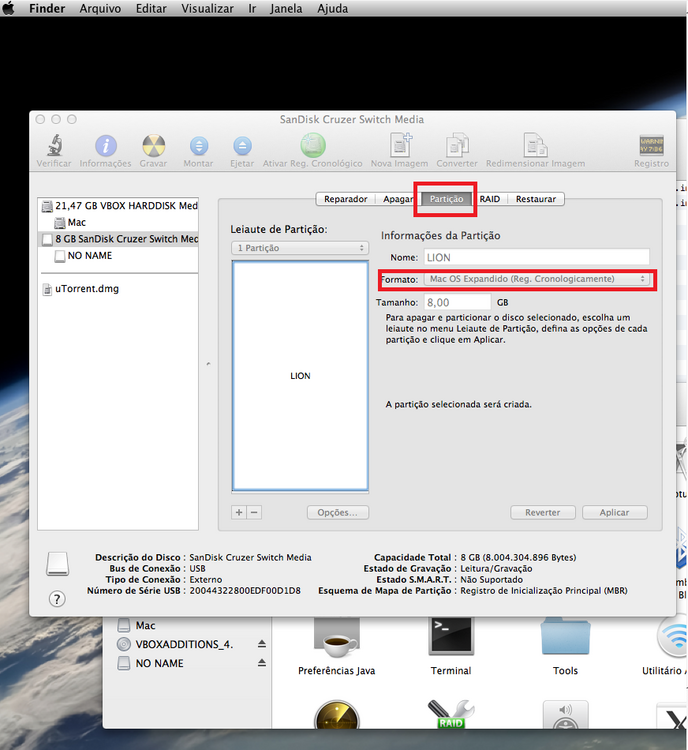Viewport: 688px width, 750px height.
Task: Click the Nova Imagem icon
Action: pos(399,146)
